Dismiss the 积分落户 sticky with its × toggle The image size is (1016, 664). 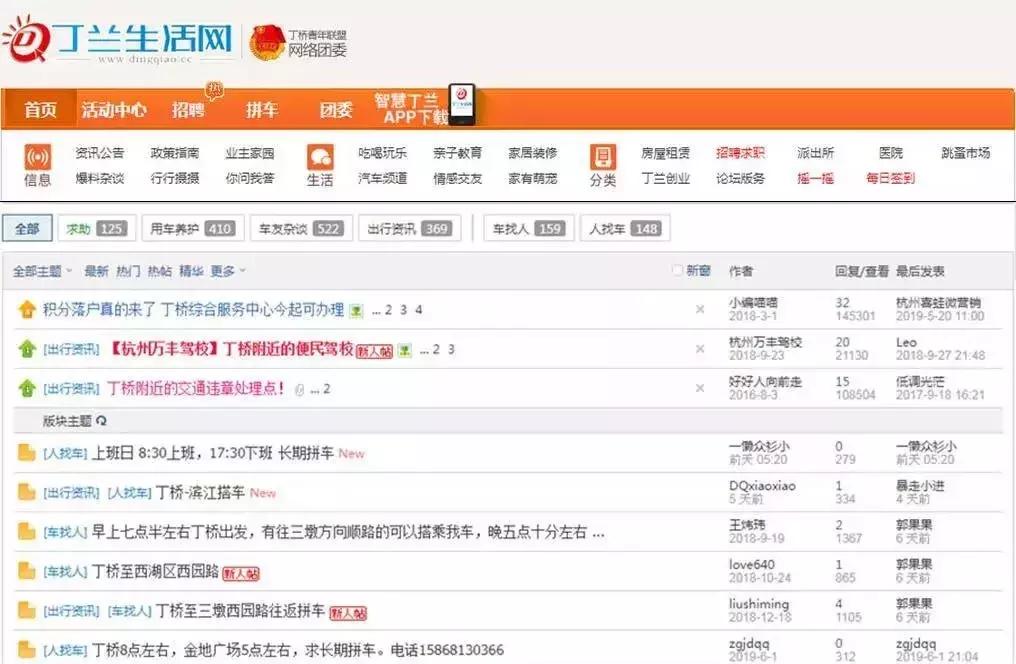700,311
